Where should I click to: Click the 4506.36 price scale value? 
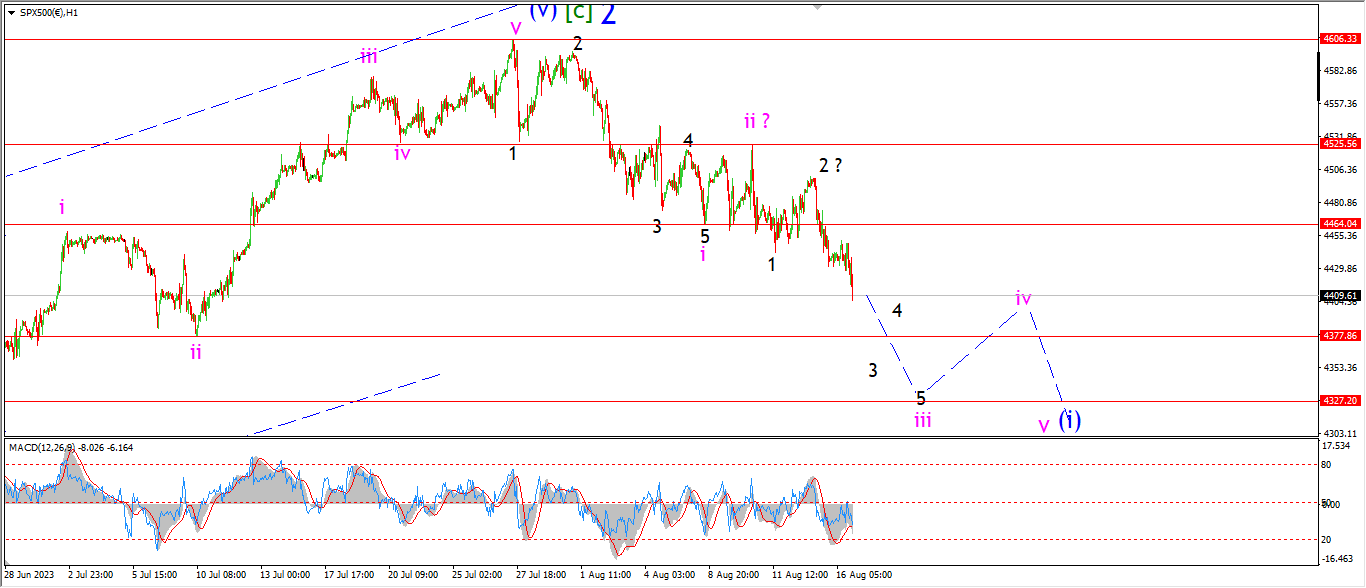pos(1341,169)
